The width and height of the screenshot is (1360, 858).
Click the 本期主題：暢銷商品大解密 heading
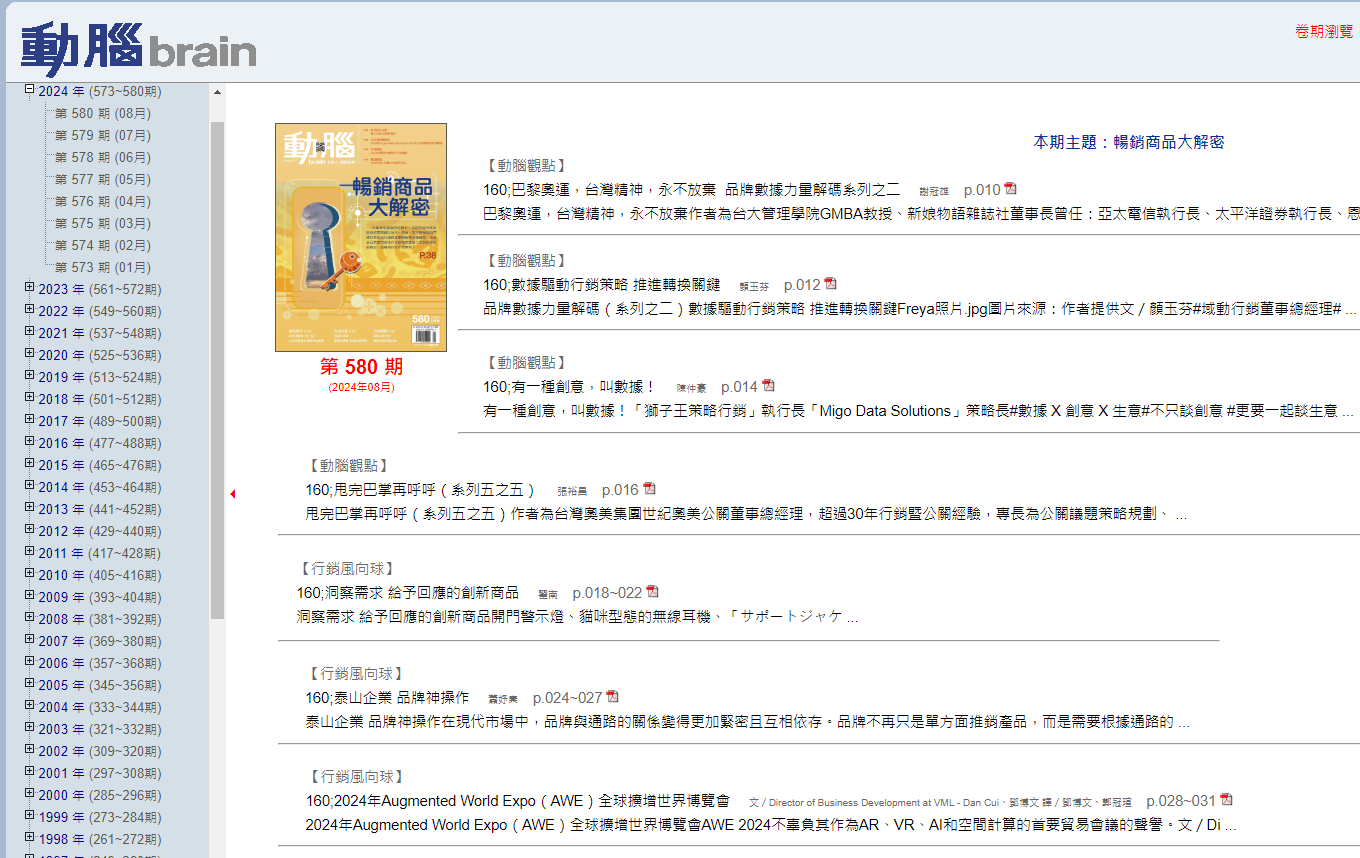click(x=1128, y=142)
